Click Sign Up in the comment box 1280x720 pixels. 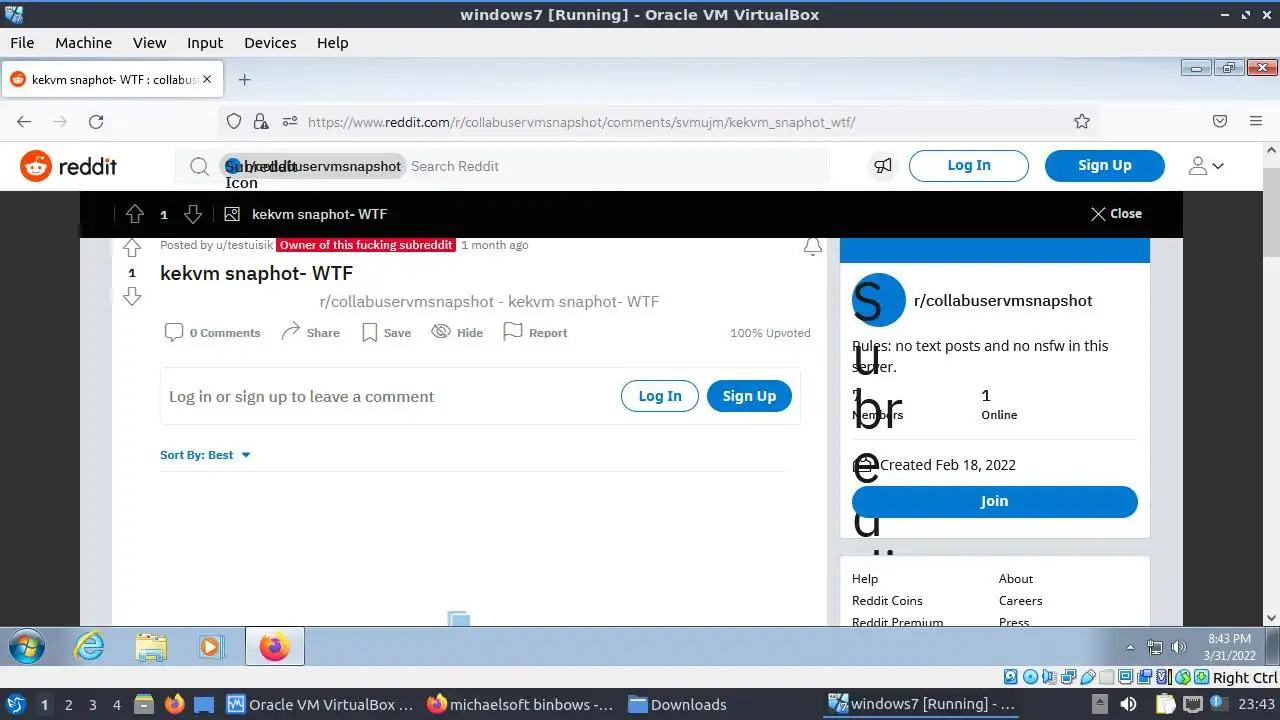pyautogui.click(x=749, y=396)
